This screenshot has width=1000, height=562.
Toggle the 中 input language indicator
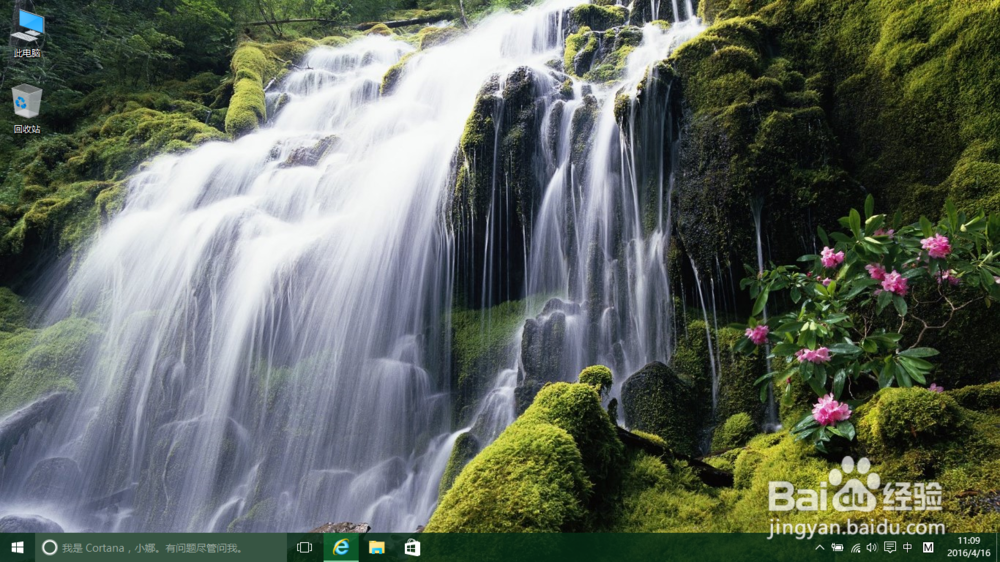click(x=908, y=547)
